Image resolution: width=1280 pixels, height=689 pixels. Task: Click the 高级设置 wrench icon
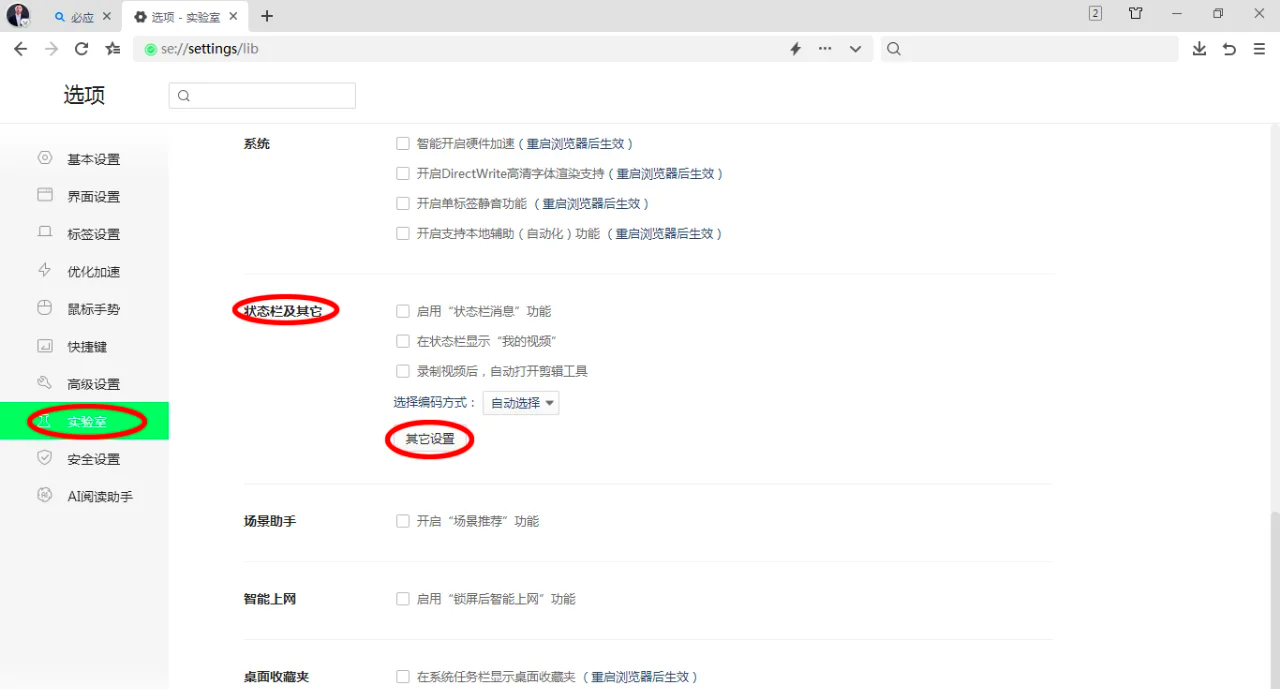[45, 383]
